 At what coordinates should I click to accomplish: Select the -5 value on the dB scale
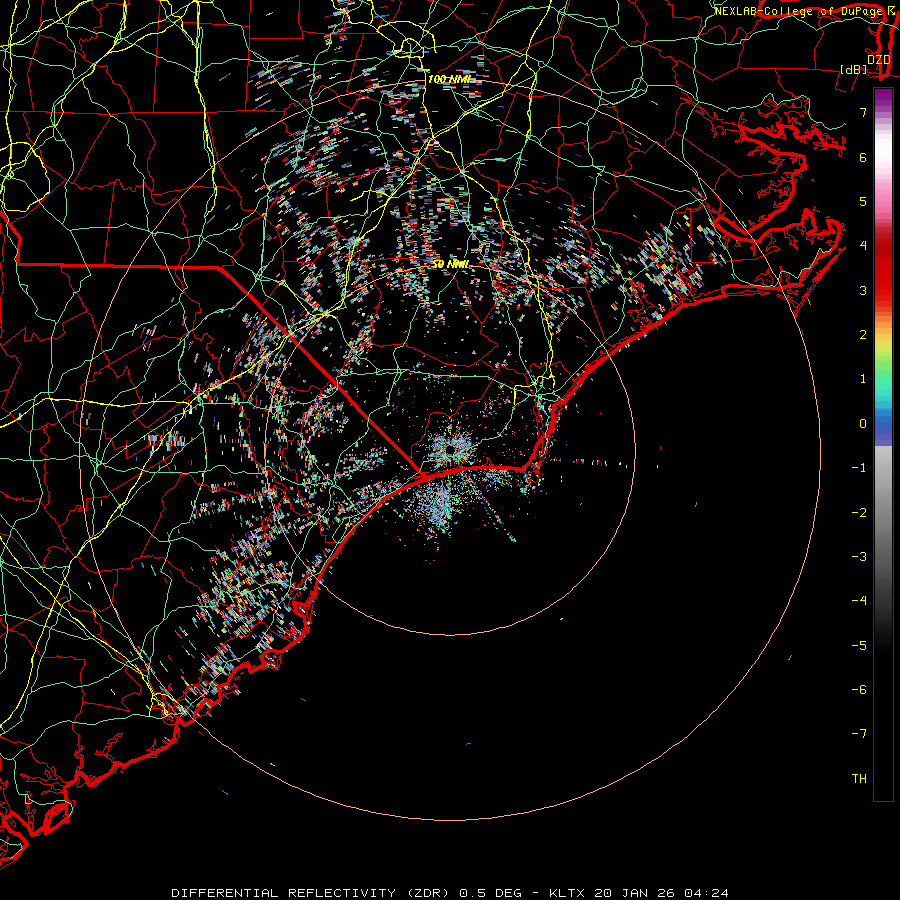tap(859, 646)
